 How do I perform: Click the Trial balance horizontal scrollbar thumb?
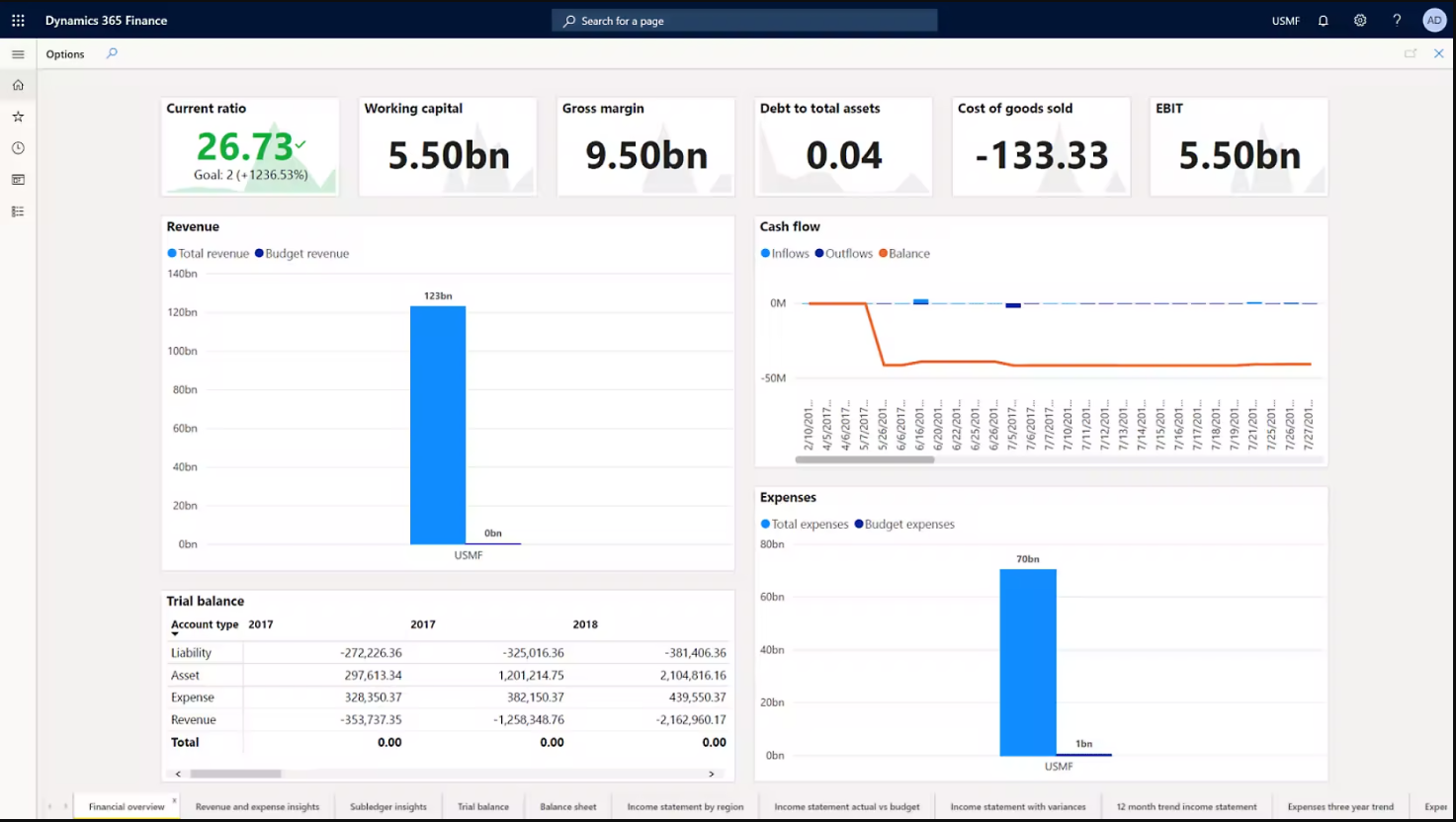(x=235, y=774)
